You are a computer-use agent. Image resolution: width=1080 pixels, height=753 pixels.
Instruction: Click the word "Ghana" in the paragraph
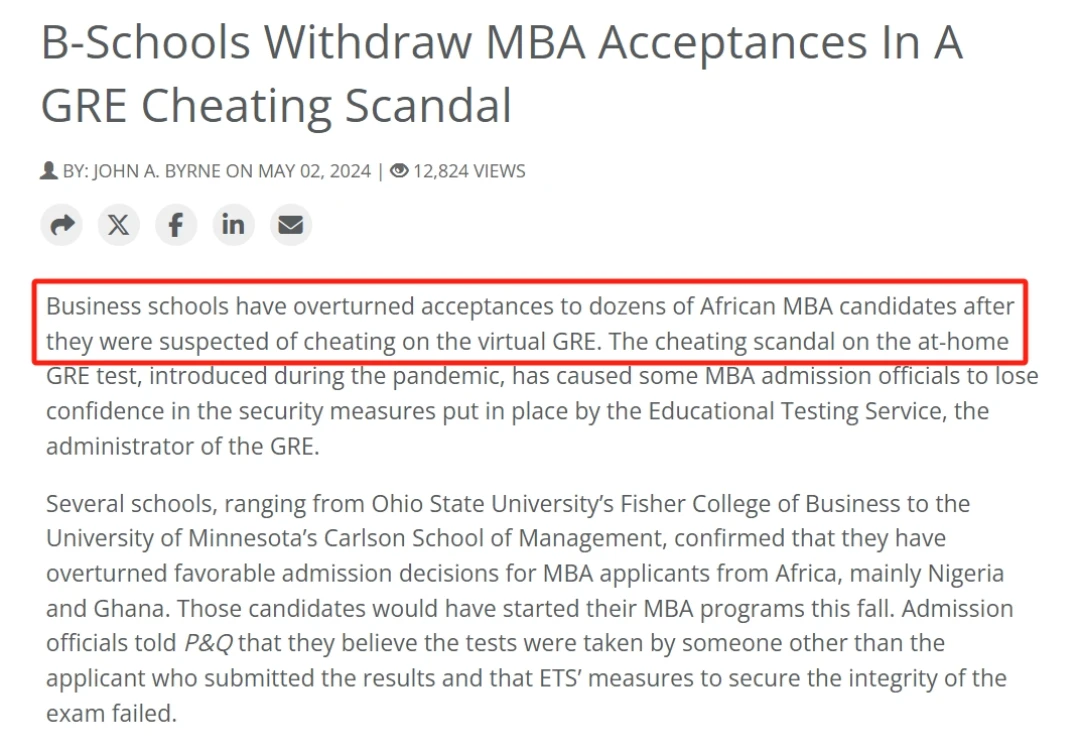[134, 608]
